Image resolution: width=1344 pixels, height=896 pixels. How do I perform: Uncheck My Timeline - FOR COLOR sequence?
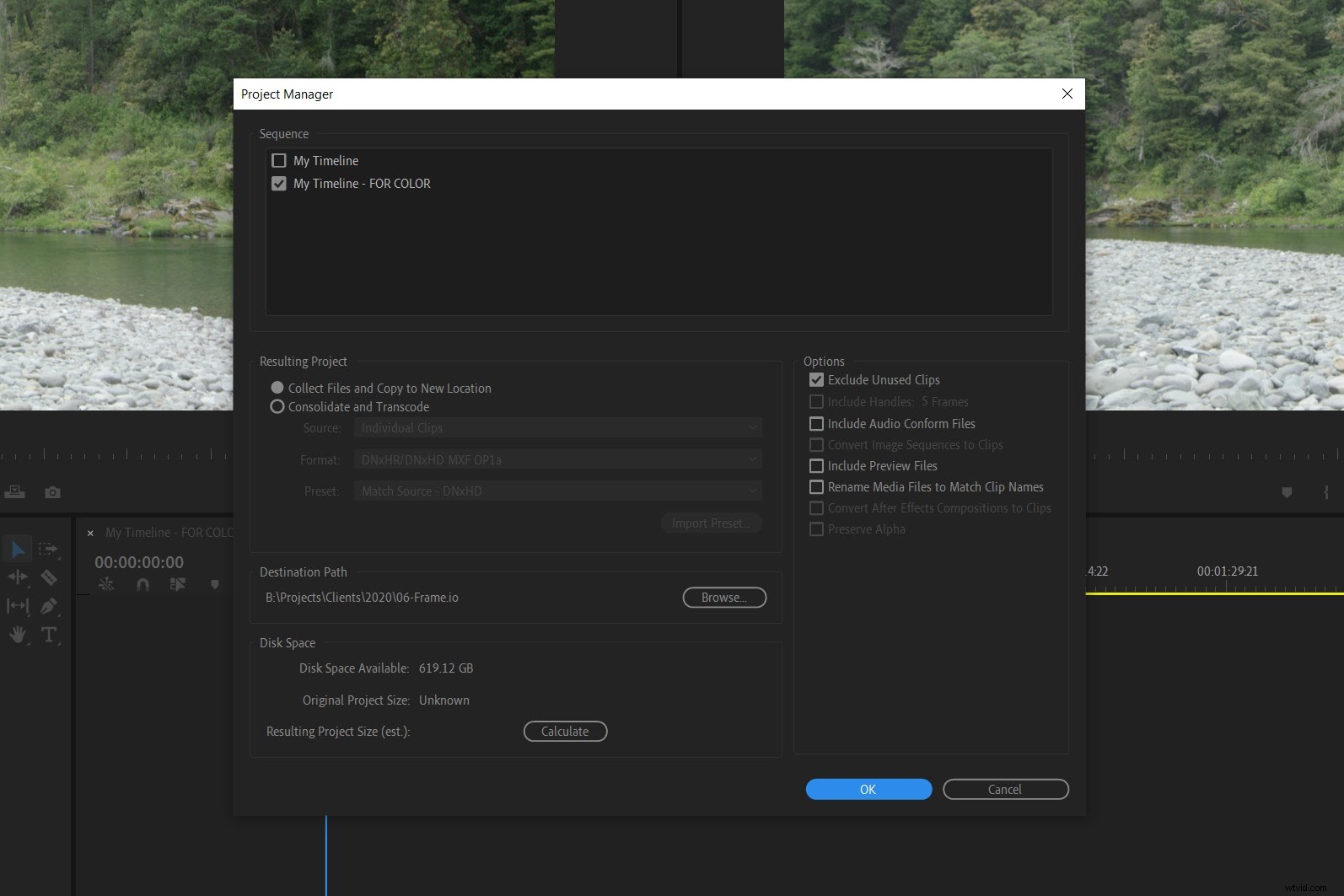coord(279,183)
